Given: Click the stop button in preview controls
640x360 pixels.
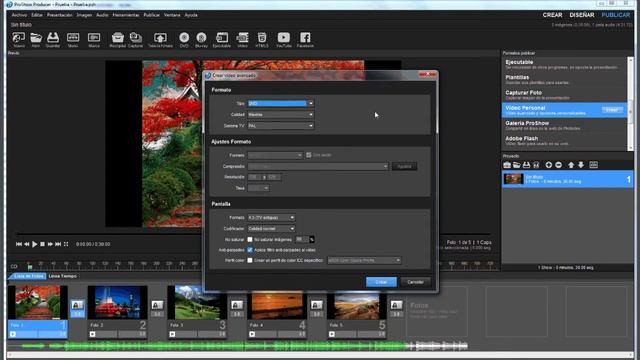Looking at the screenshot, I should click(42, 244).
